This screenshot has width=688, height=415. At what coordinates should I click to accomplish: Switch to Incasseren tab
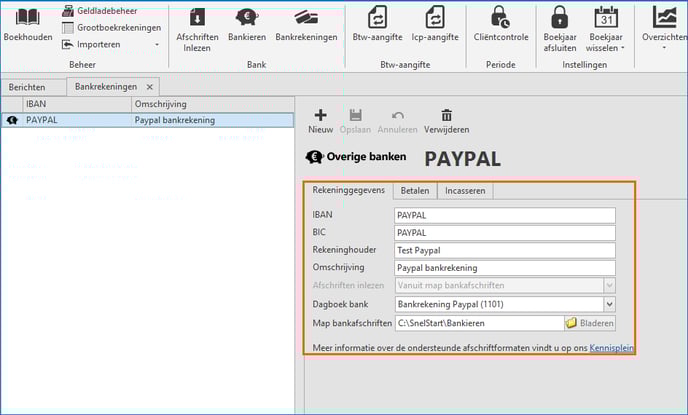[465, 191]
